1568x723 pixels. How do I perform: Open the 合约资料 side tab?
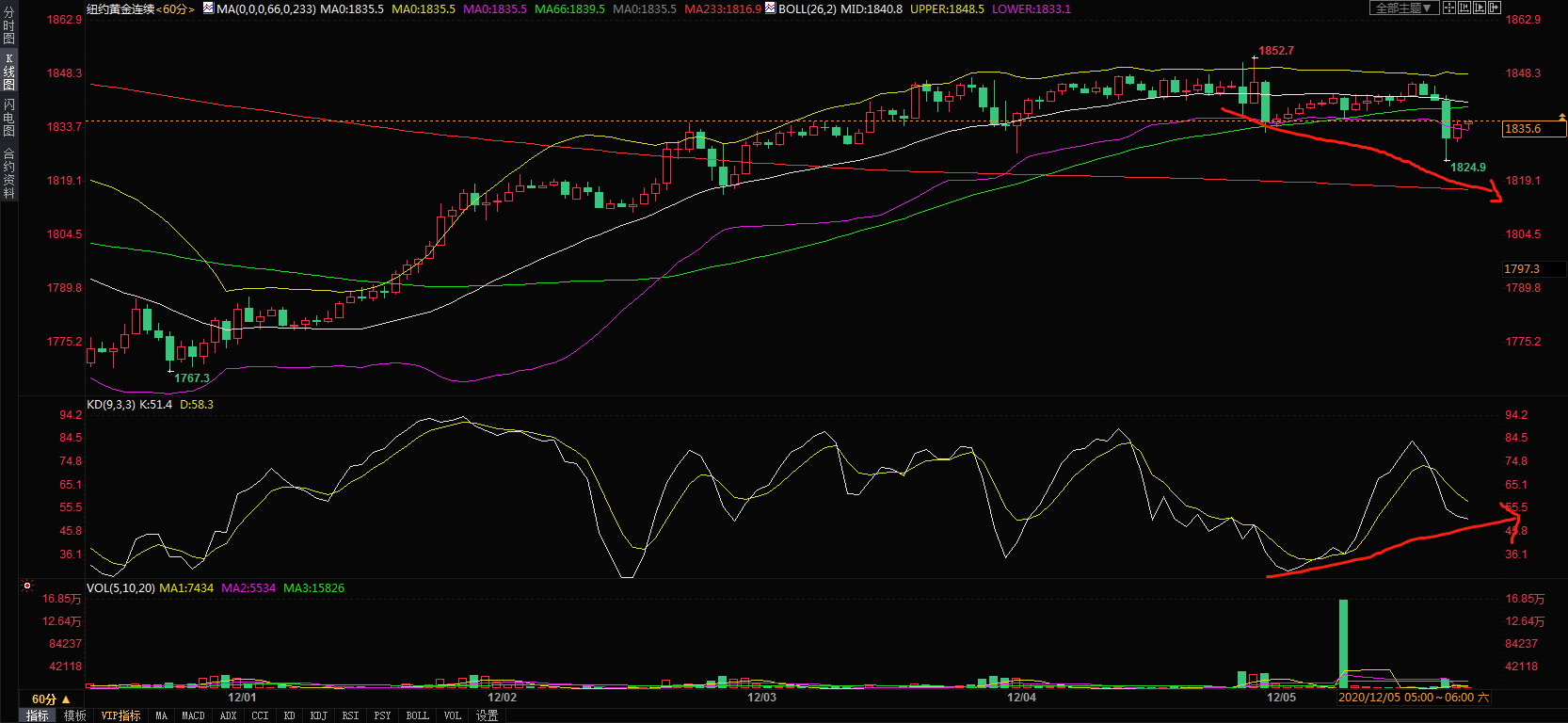(8, 173)
